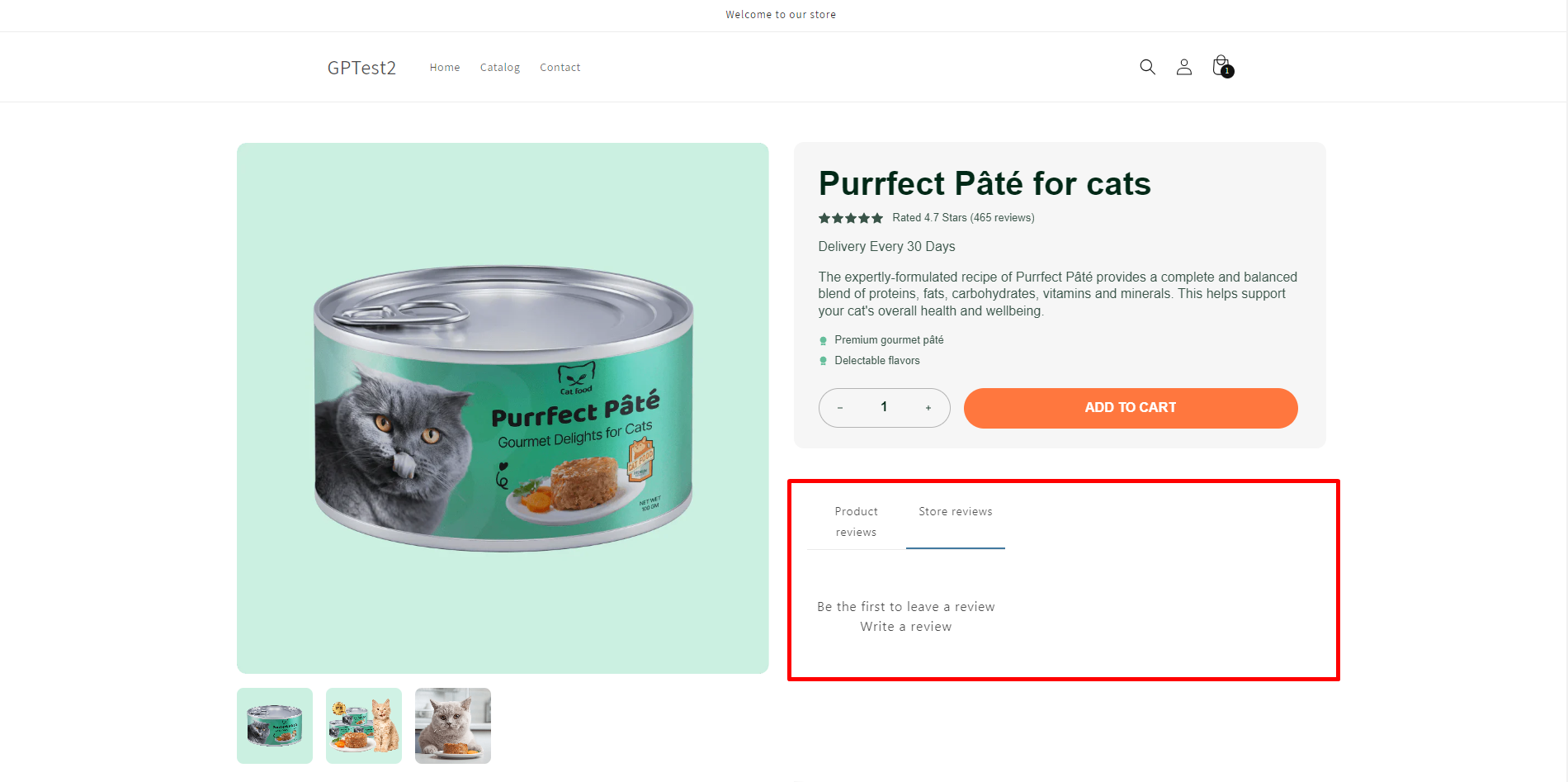Open the account login icon
Image resolution: width=1568 pixels, height=782 pixels.
coord(1183,67)
